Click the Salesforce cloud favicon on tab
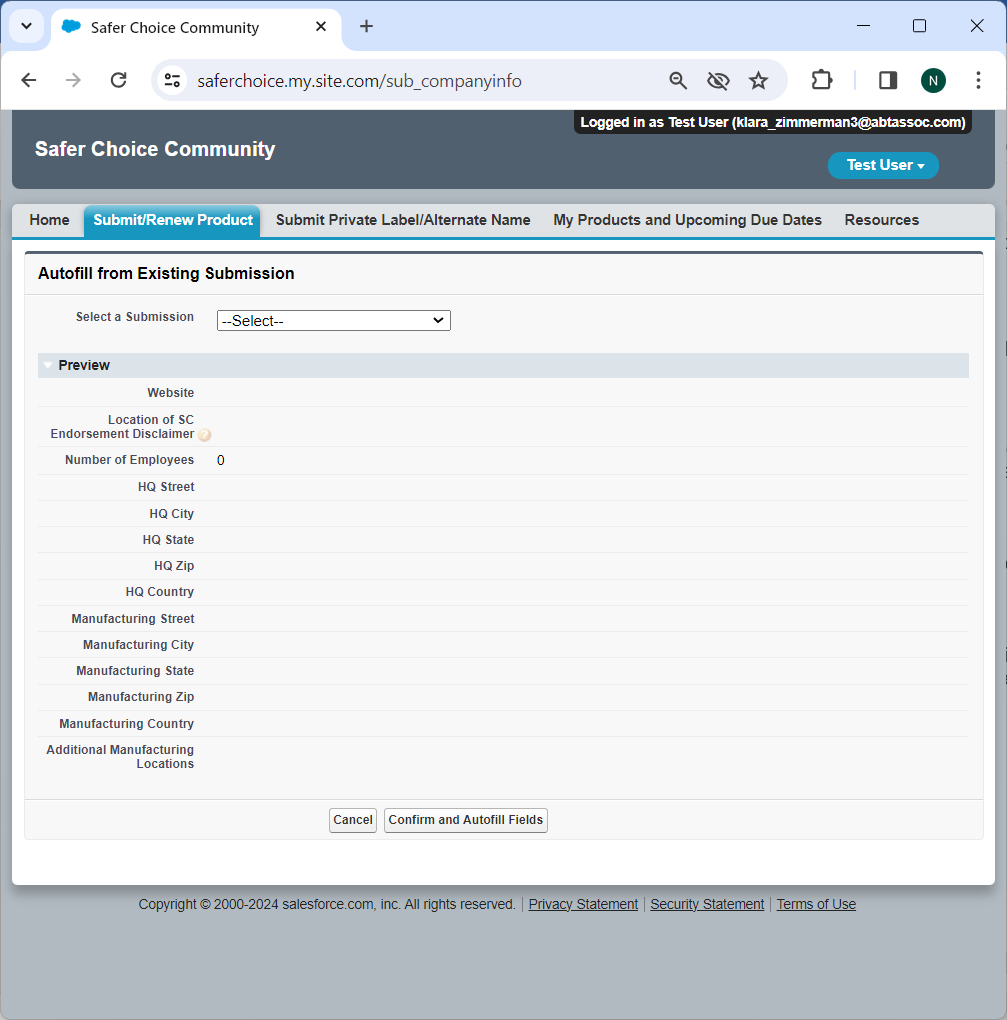The image size is (1007, 1020). coord(71,27)
